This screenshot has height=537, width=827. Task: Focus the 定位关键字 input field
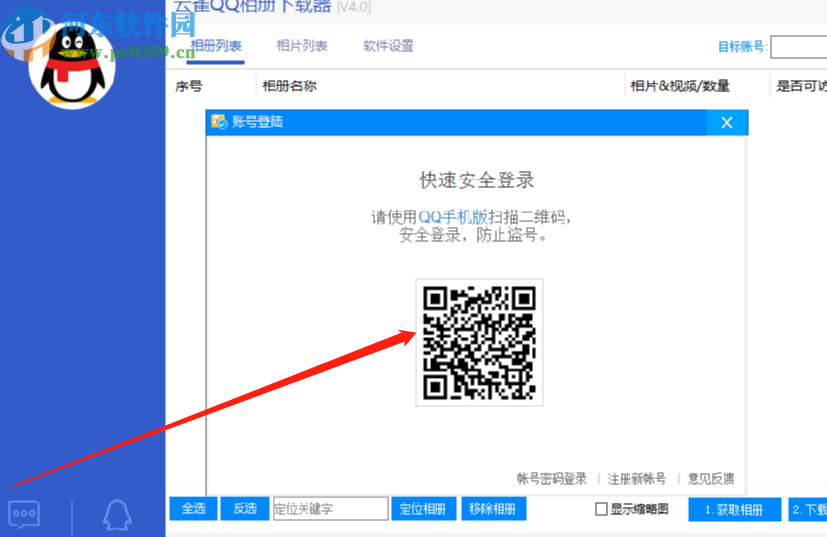[x=331, y=509]
